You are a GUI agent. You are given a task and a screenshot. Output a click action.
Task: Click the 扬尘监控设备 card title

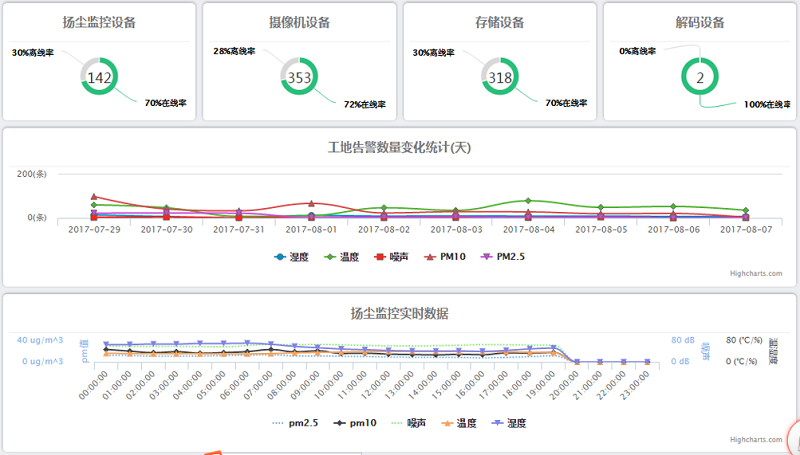(x=99, y=23)
